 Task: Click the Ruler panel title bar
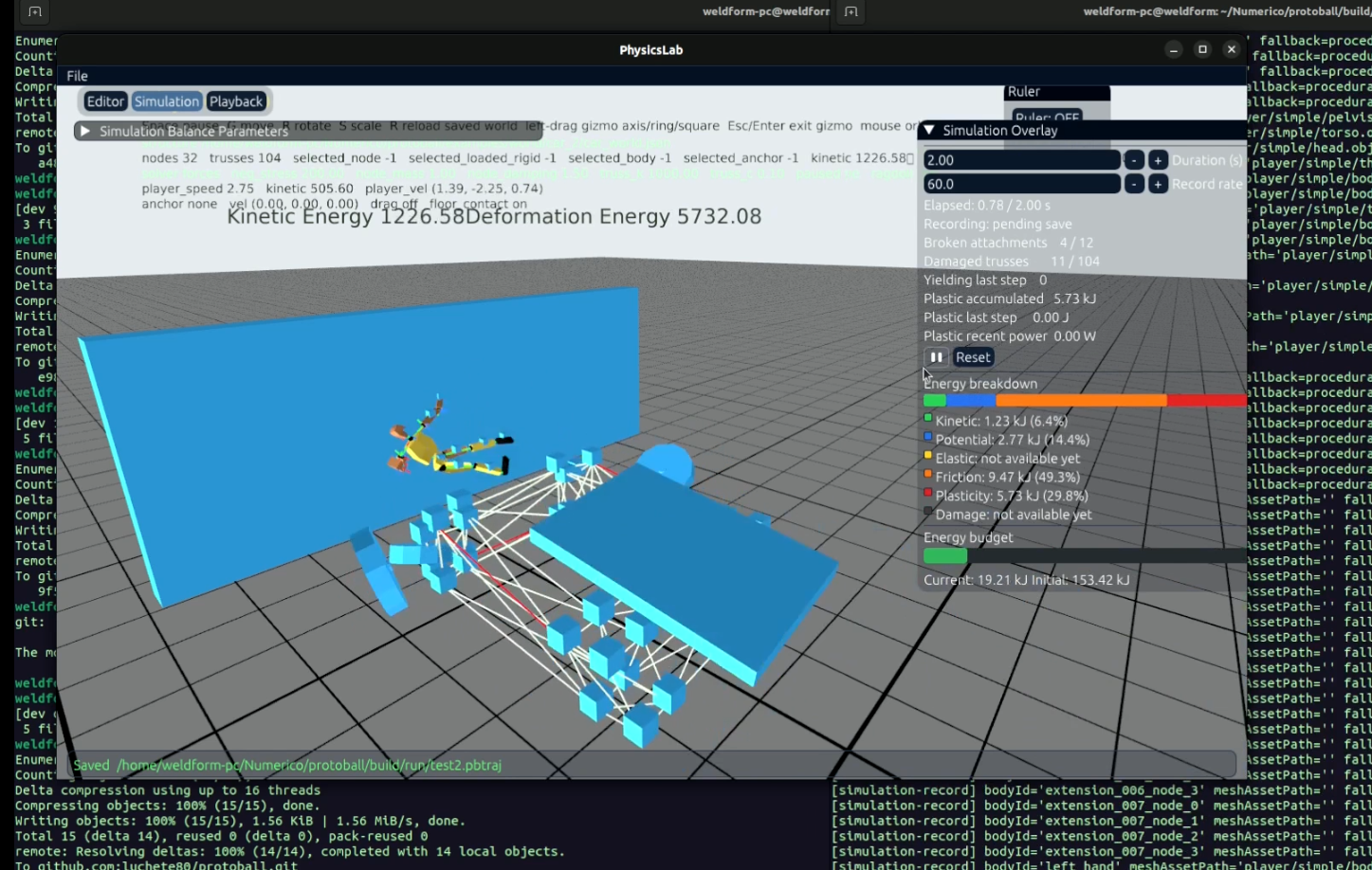(x=1056, y=92)
